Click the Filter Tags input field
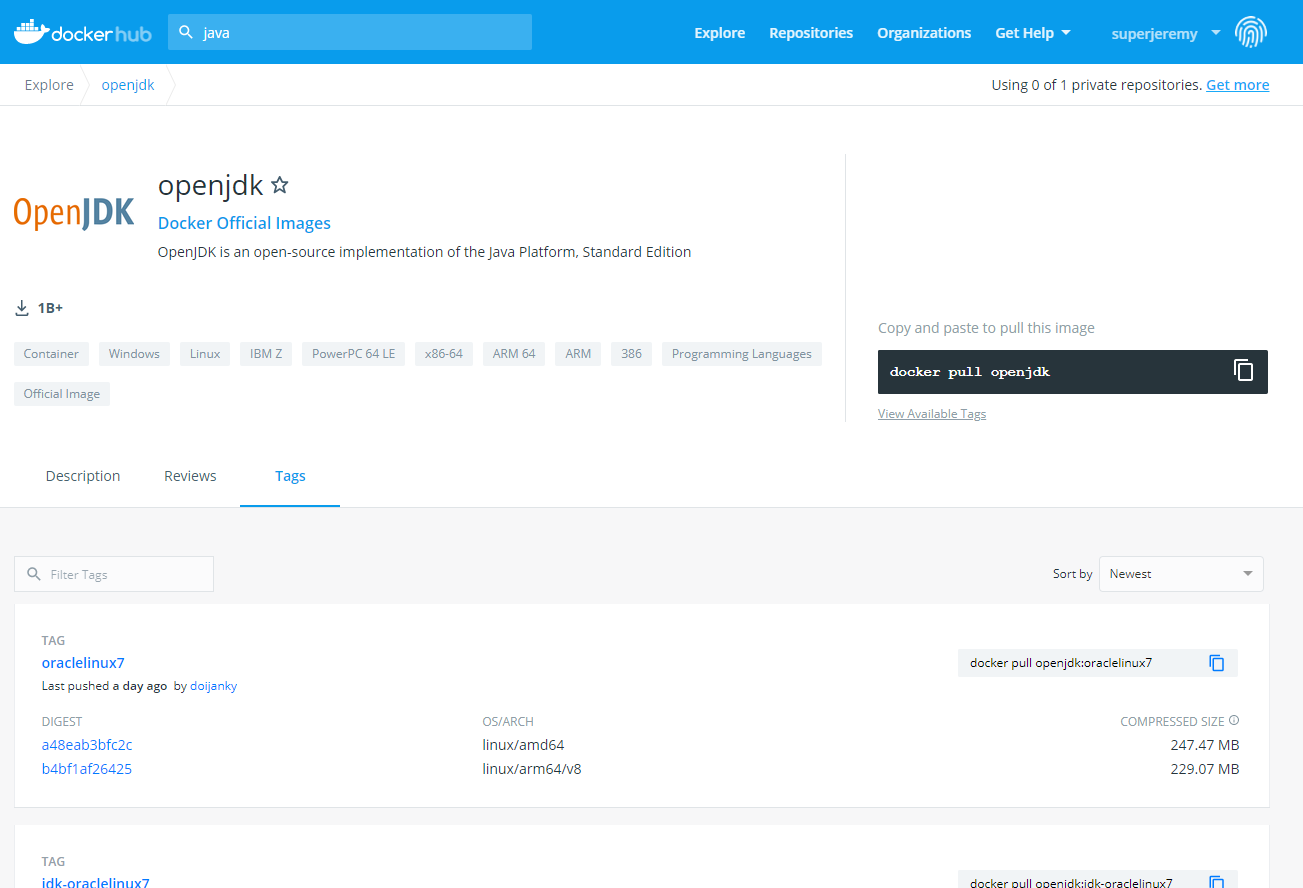The height and width of the screenshot is (888, 1303). pos(114,574)
